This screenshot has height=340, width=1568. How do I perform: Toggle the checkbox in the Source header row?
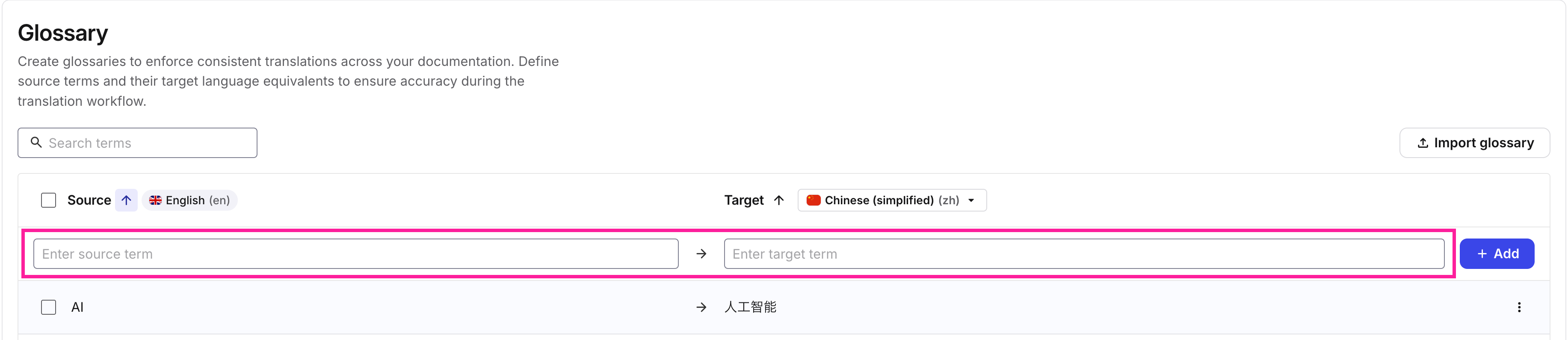[48, 200]
